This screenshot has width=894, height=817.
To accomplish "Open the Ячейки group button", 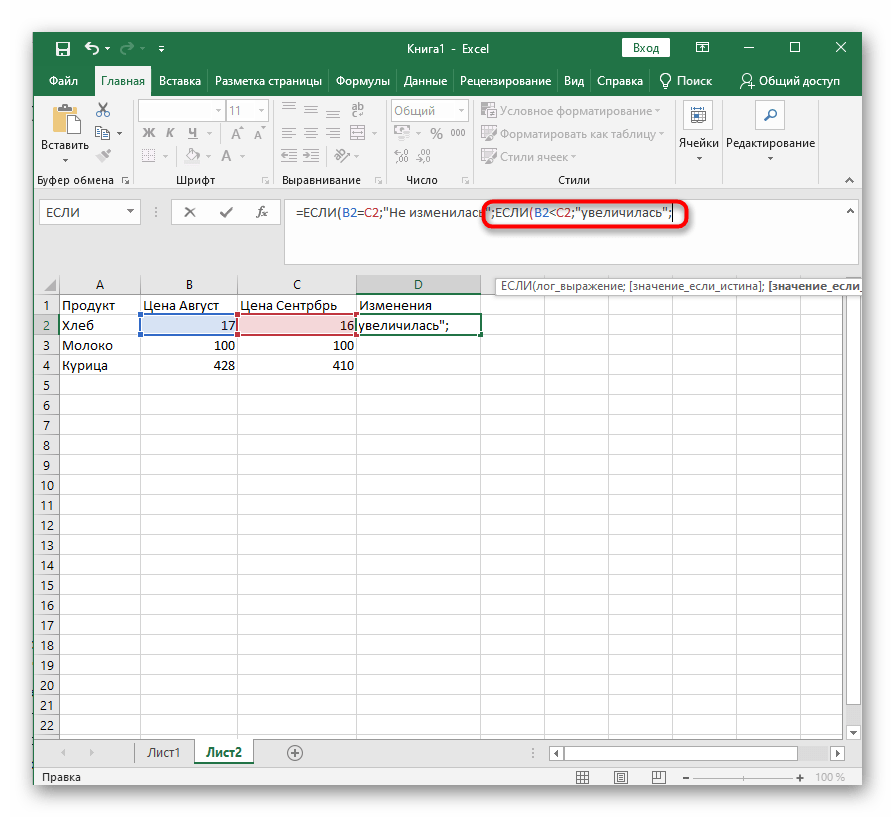I will pyautogui.click(x=698, y=132).
